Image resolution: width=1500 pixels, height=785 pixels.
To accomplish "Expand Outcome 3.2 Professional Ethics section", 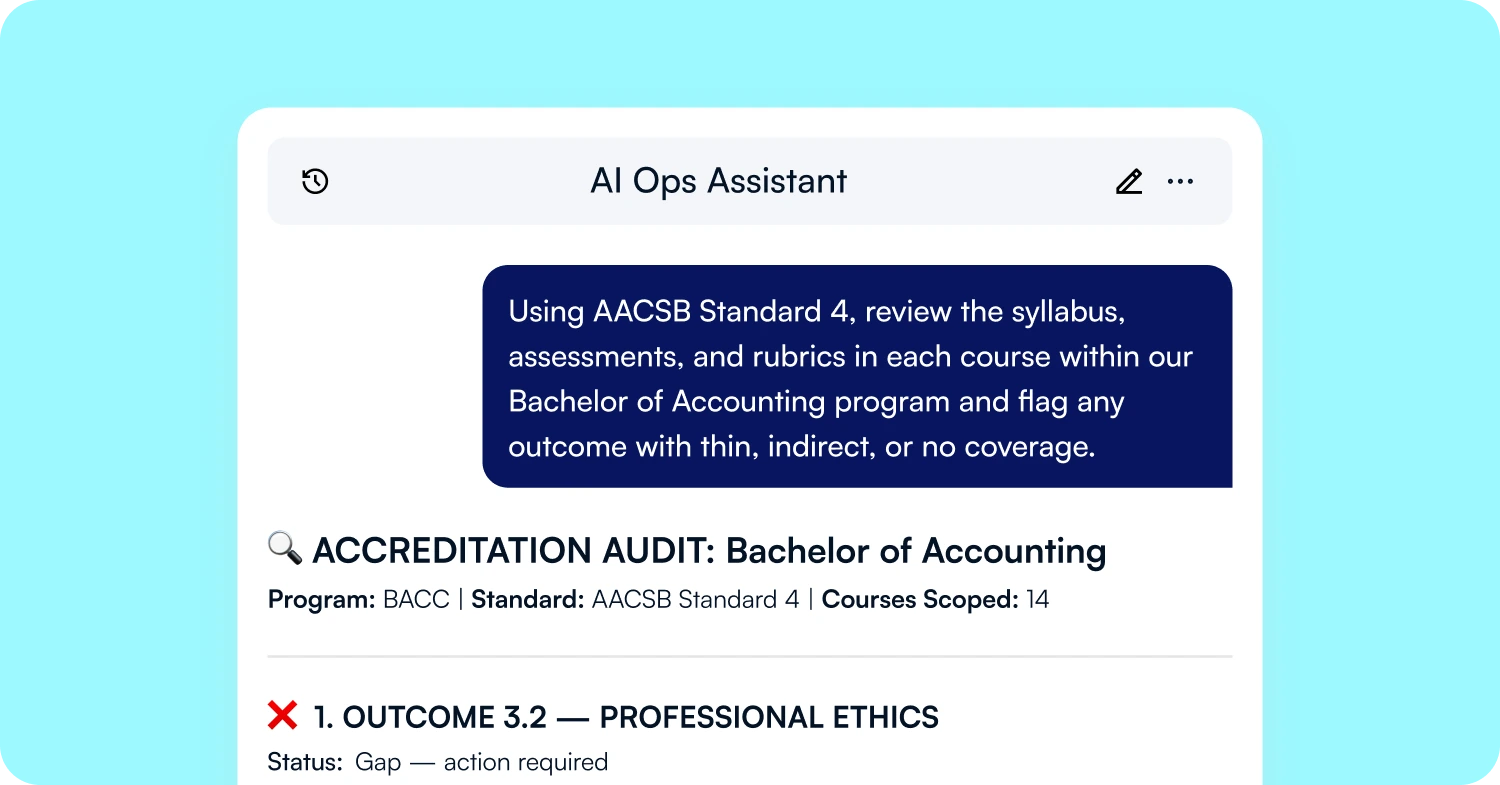I will (626, 717).
